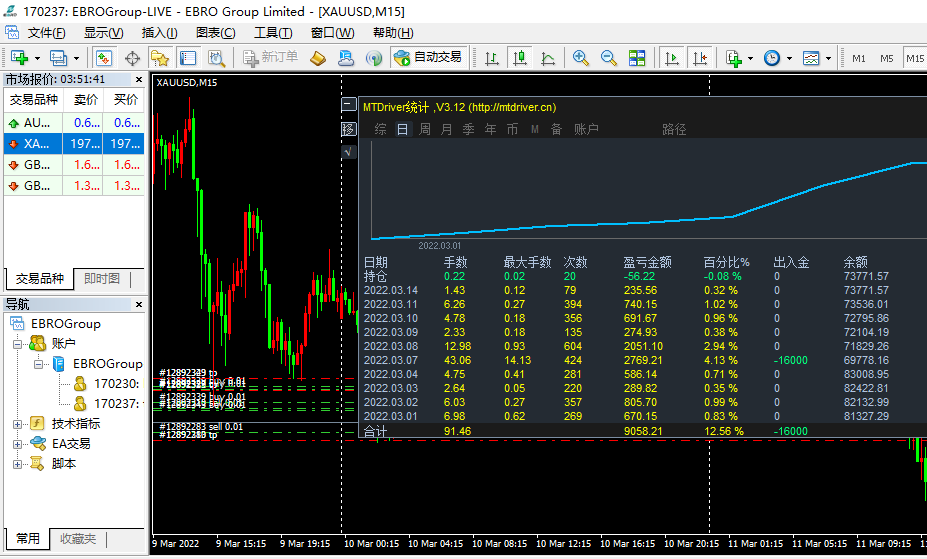927x559 pixels.
Task: Open the profiles dropdown arrow
Action: pos(76,58)
